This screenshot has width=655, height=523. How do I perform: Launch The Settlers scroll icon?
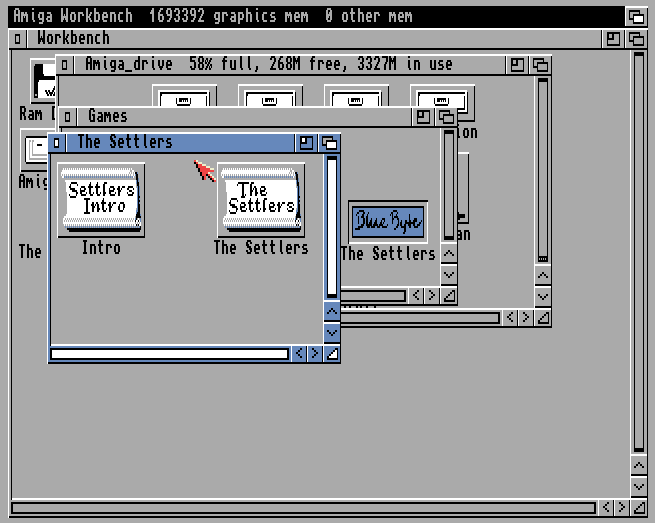coord(261,201)
